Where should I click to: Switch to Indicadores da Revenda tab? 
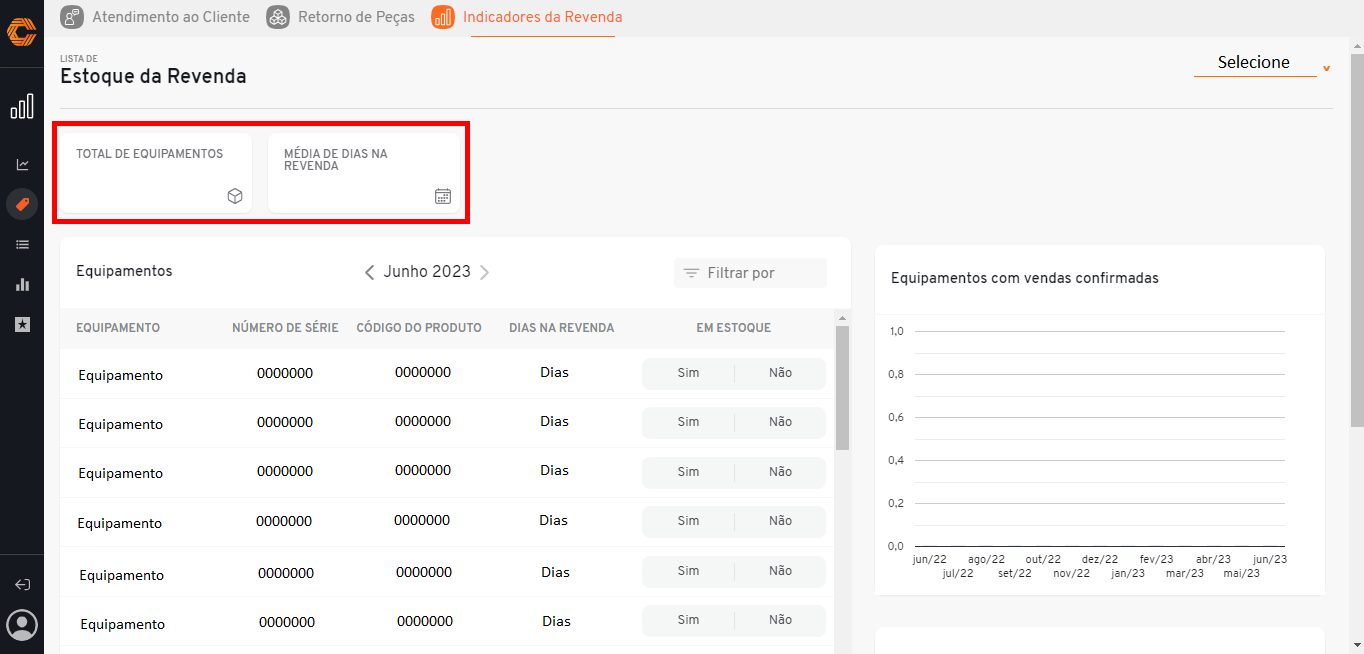(x=527, y=17)
